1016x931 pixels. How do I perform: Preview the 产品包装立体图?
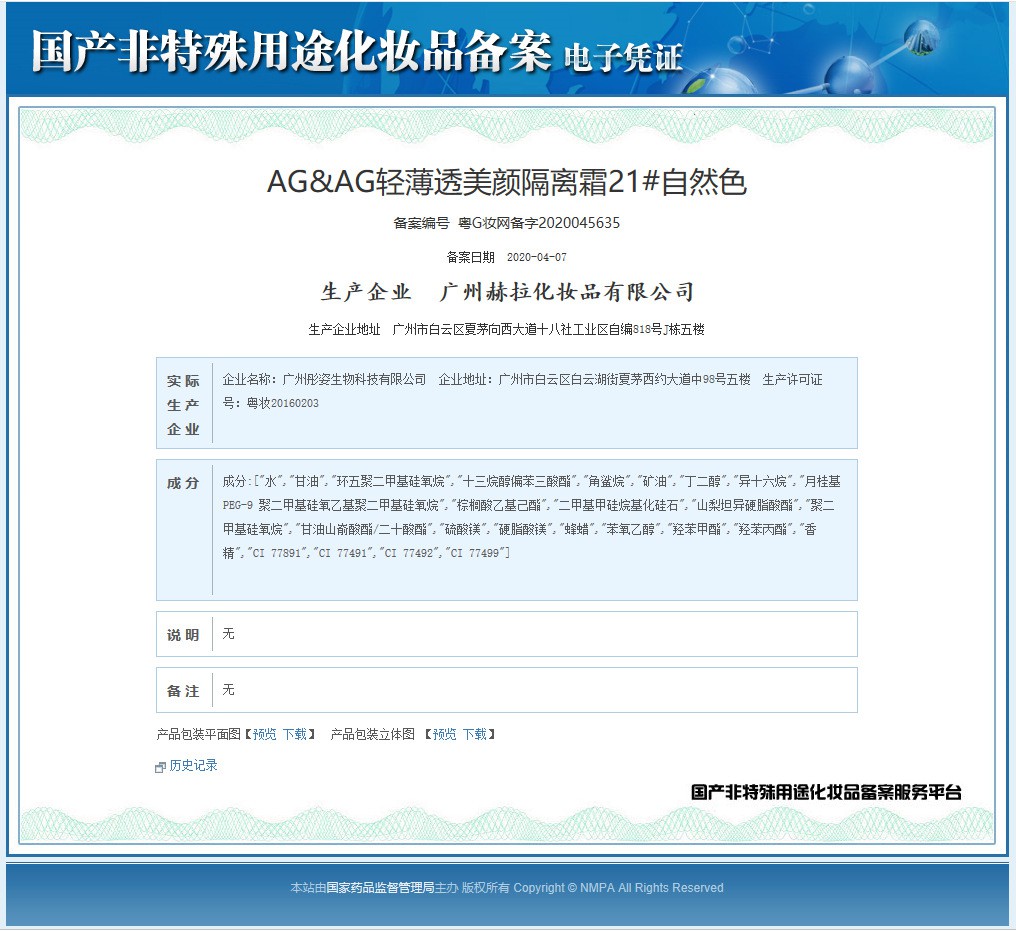445,734
